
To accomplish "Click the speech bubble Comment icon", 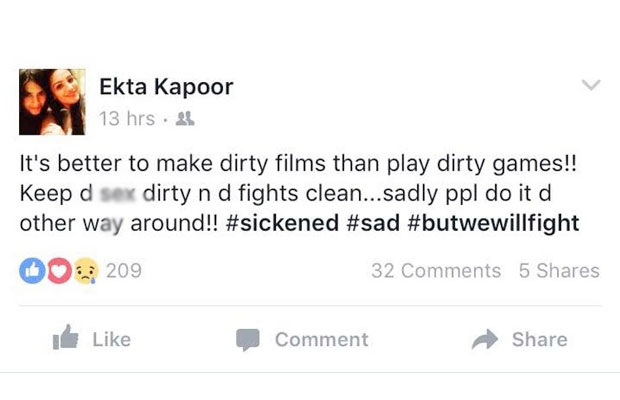I will (248, 340).
